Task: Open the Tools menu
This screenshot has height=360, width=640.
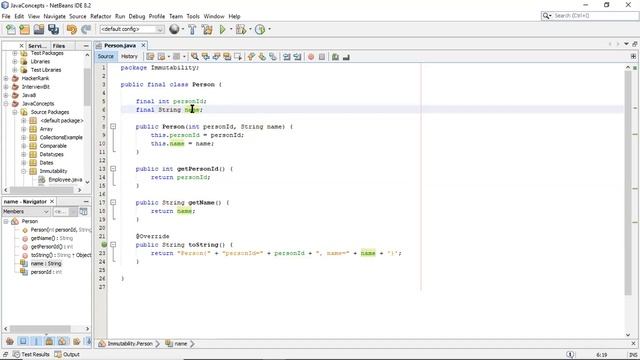Action: click(193, 16)
